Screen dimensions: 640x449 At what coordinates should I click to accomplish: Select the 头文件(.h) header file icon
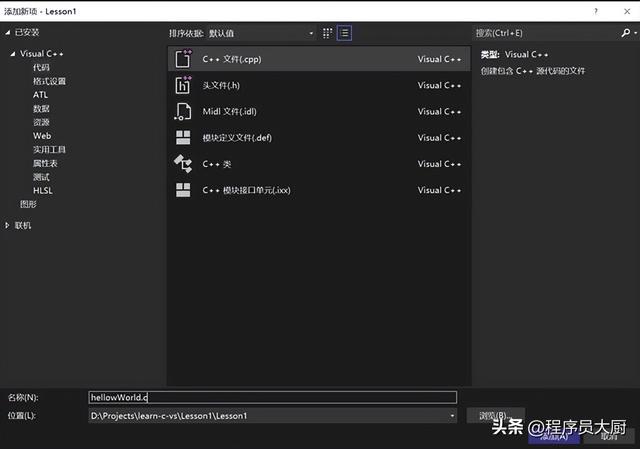pyautogui.click(x=183, y=85)
